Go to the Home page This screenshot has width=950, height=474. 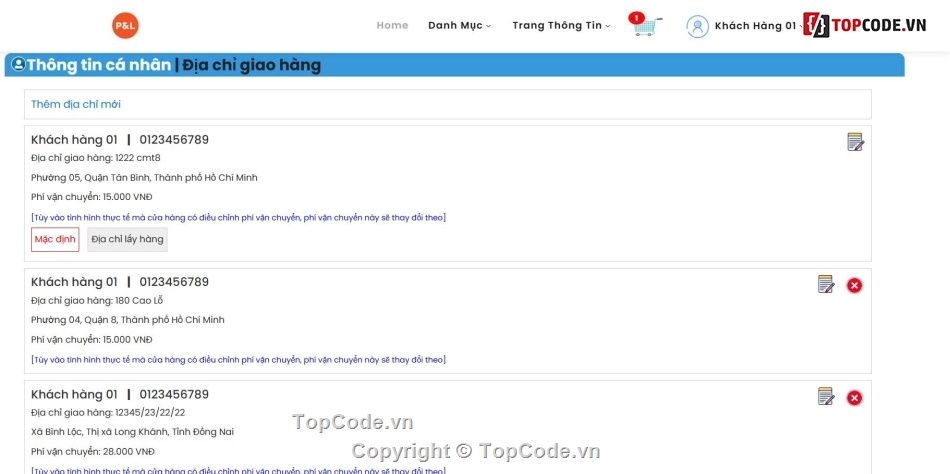pyautogui.click(x=392, y=25)
